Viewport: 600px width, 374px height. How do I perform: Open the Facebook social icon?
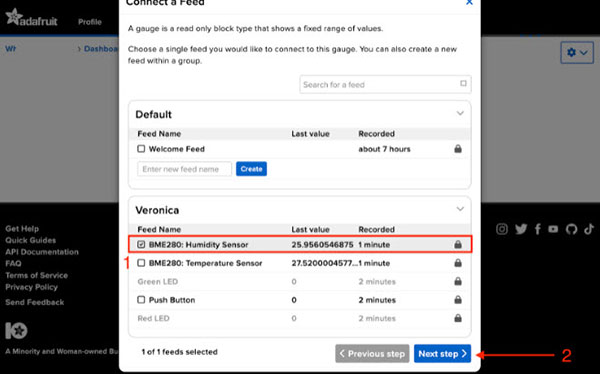coord(538,229)
